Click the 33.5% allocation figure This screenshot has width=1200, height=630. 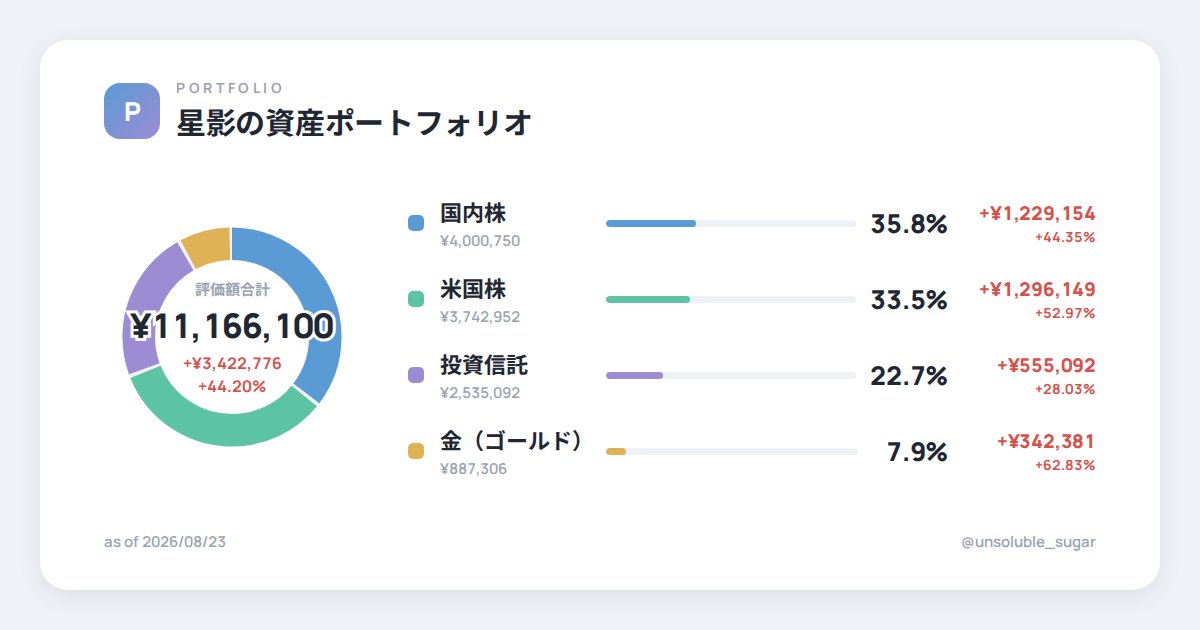point(909,300)
